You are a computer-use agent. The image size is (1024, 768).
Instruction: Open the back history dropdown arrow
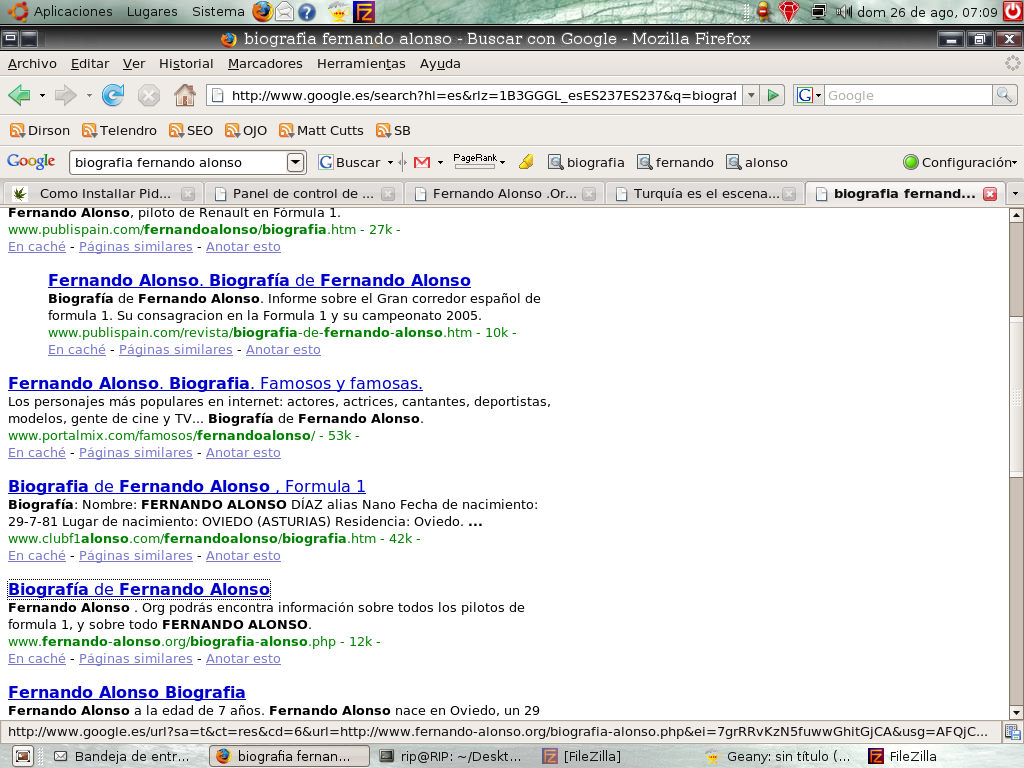click(x=42, y=95)
